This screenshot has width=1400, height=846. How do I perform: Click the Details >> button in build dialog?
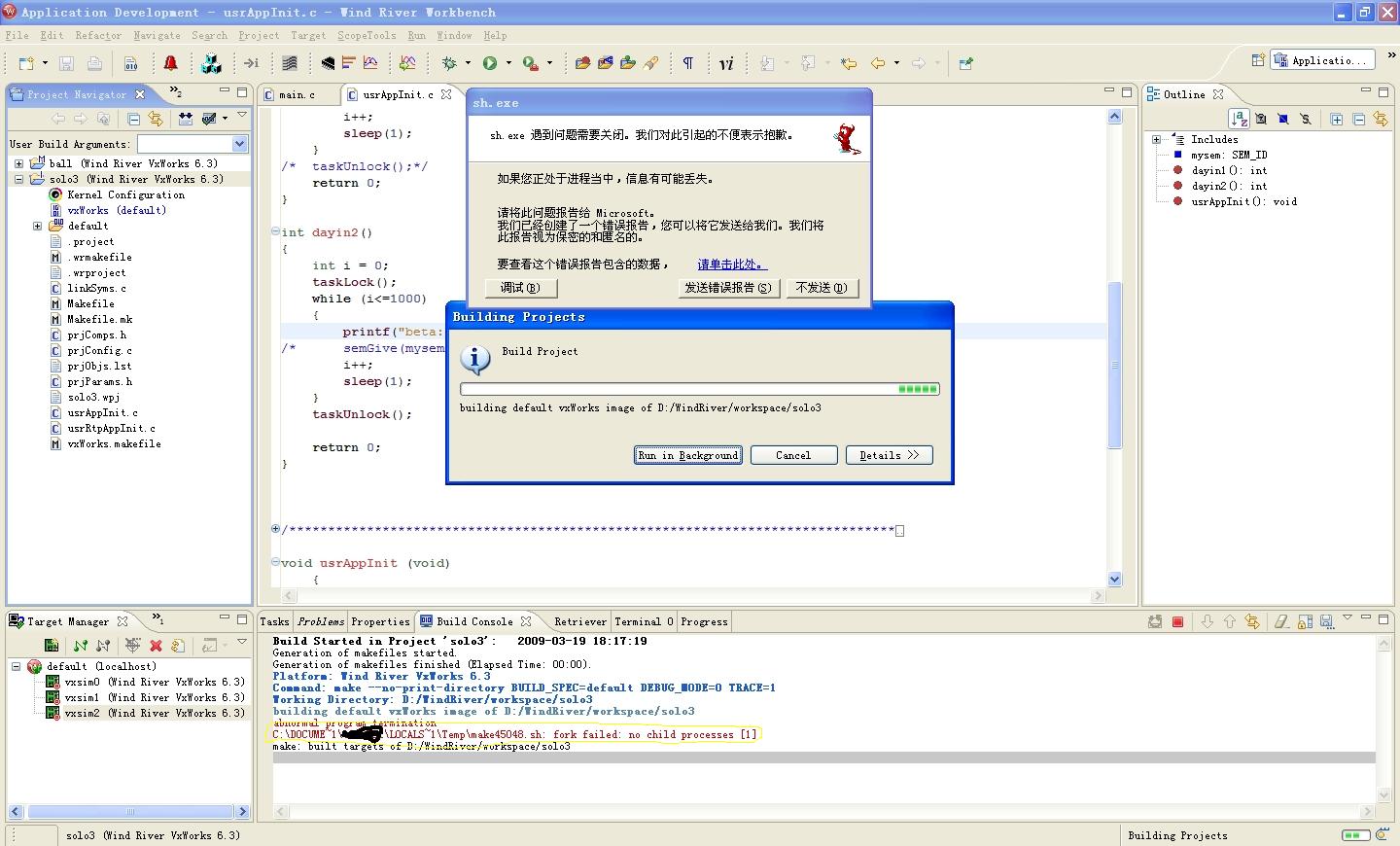(889, 455)
